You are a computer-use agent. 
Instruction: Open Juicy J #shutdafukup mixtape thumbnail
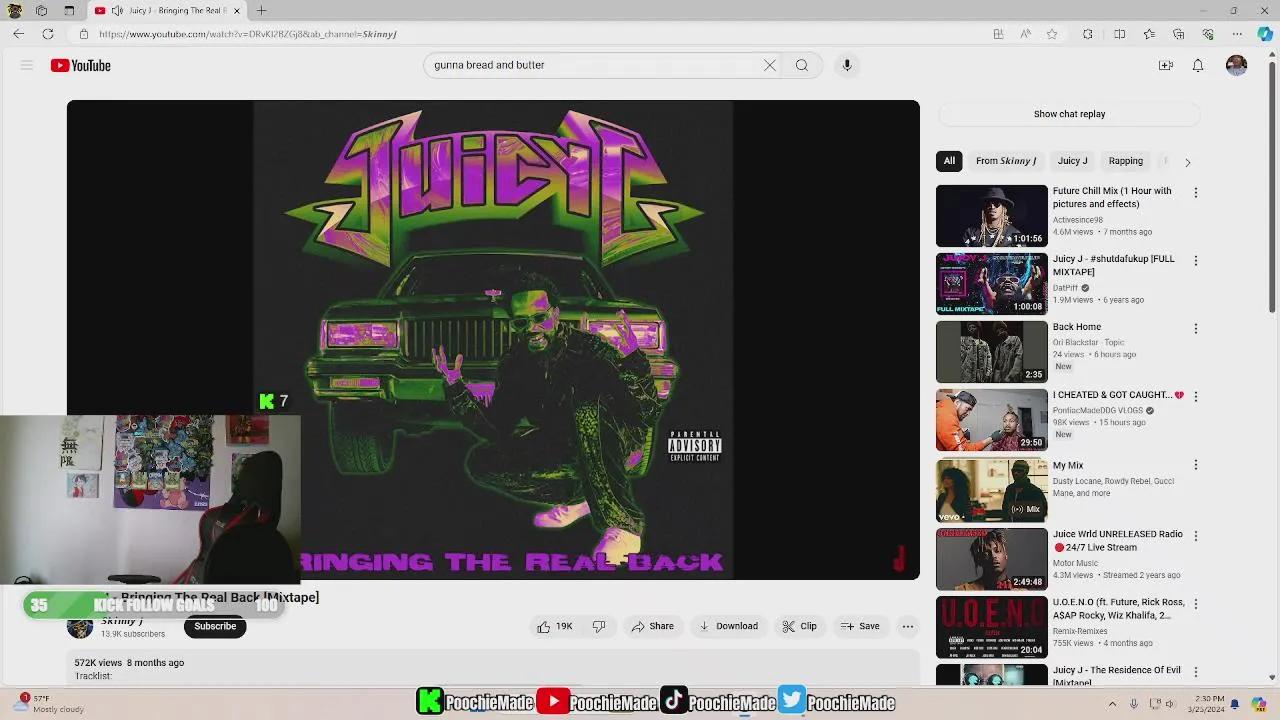pos(992,284)
